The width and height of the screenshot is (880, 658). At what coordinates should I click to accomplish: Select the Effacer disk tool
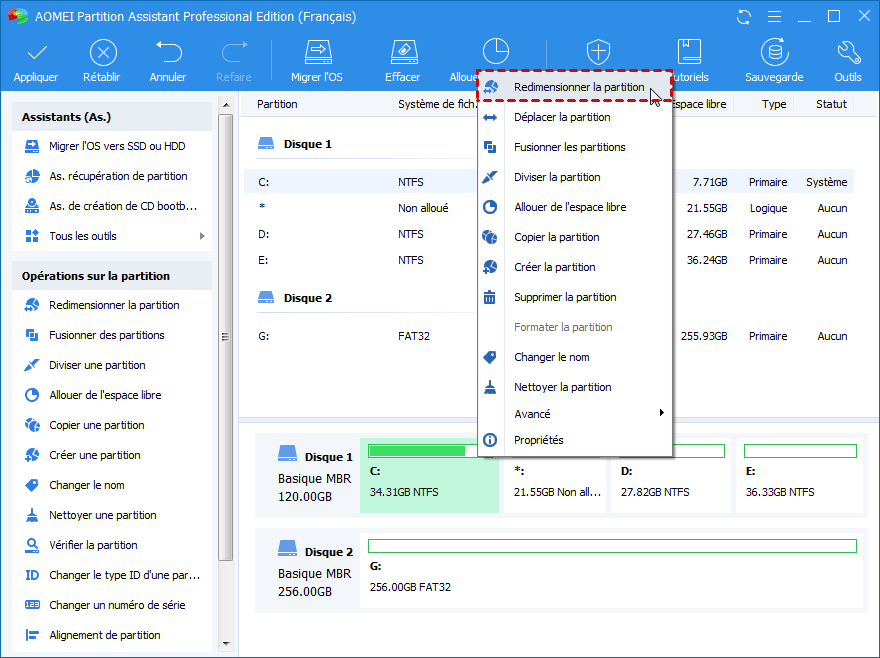(x=402, y=53)
